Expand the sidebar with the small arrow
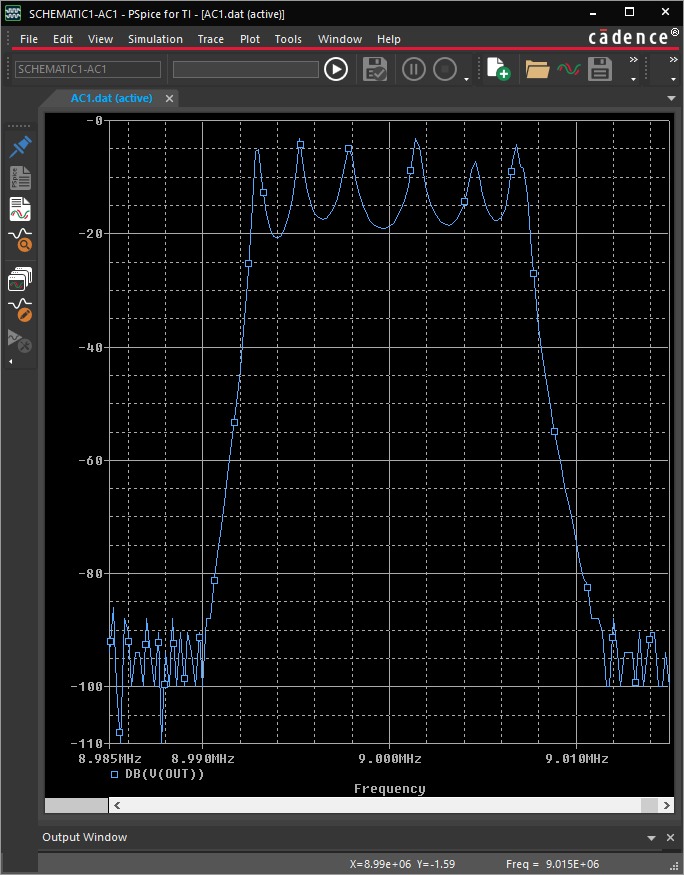Screen dimensions: 684x875 pyautogui.click(x=10, y=362)
